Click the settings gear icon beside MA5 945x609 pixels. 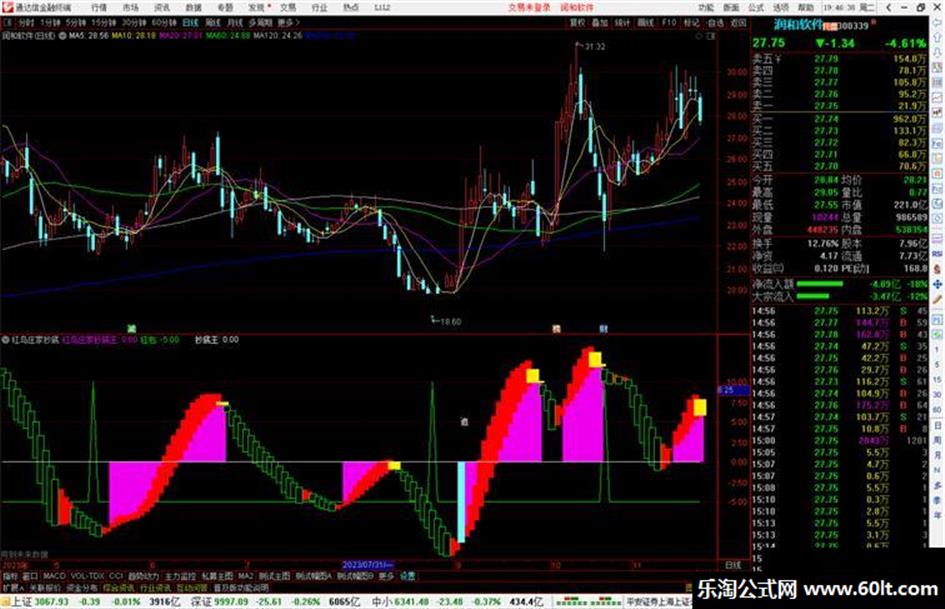tap(63, 36)
